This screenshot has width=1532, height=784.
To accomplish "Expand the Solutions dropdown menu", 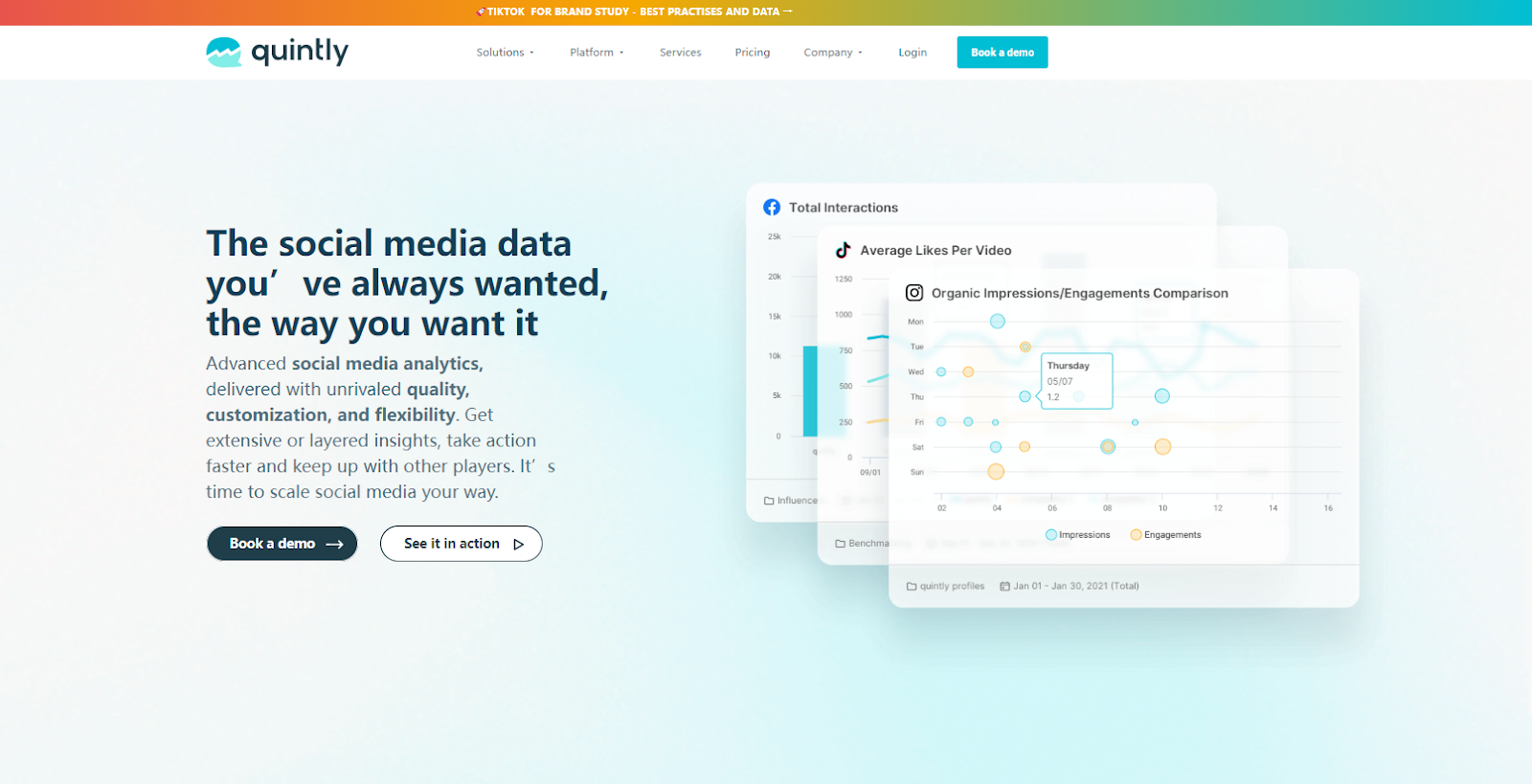I will pyautogui.click(x=506, y=53).
